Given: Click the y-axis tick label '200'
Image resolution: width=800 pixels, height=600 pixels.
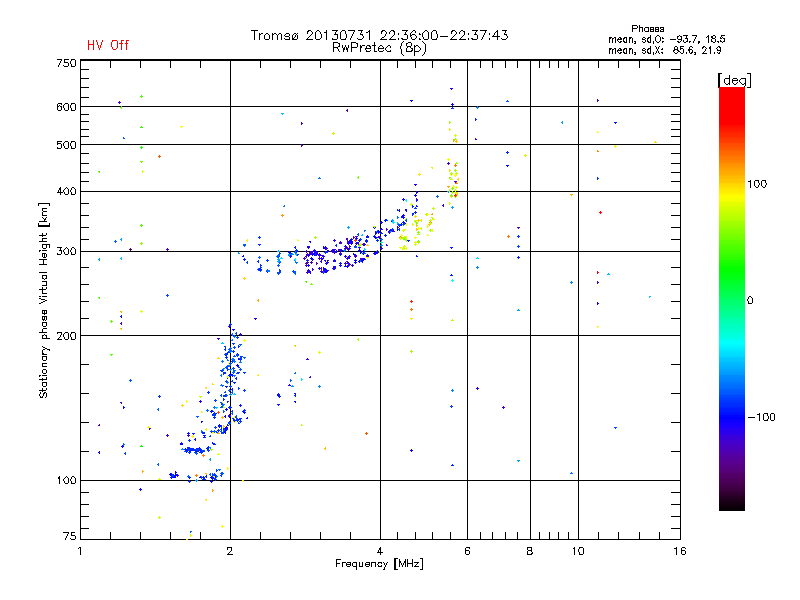Looking at the screenshot, I should pos(67,336).
